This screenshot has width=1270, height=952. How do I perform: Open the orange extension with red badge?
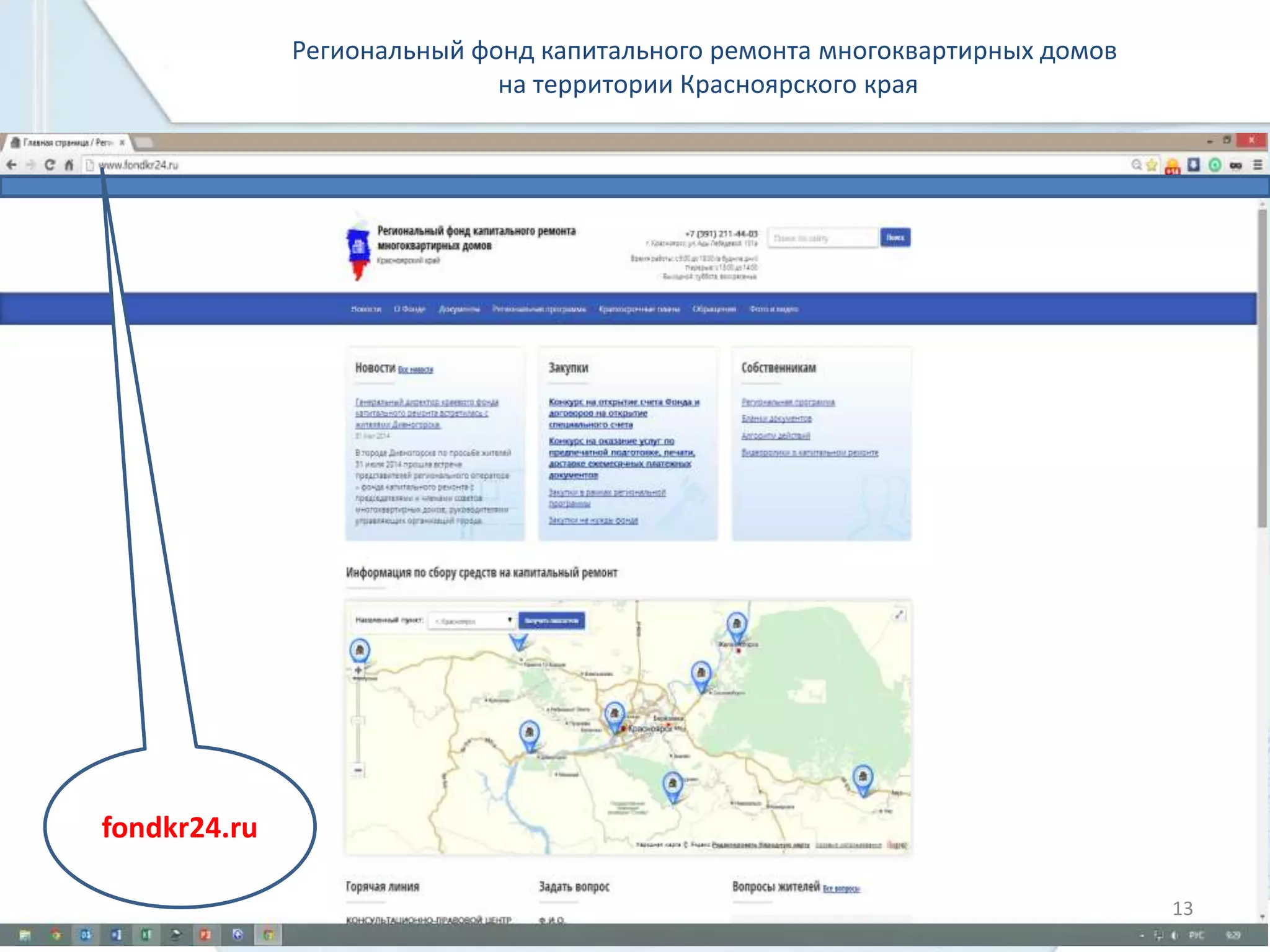(1172, 166)
